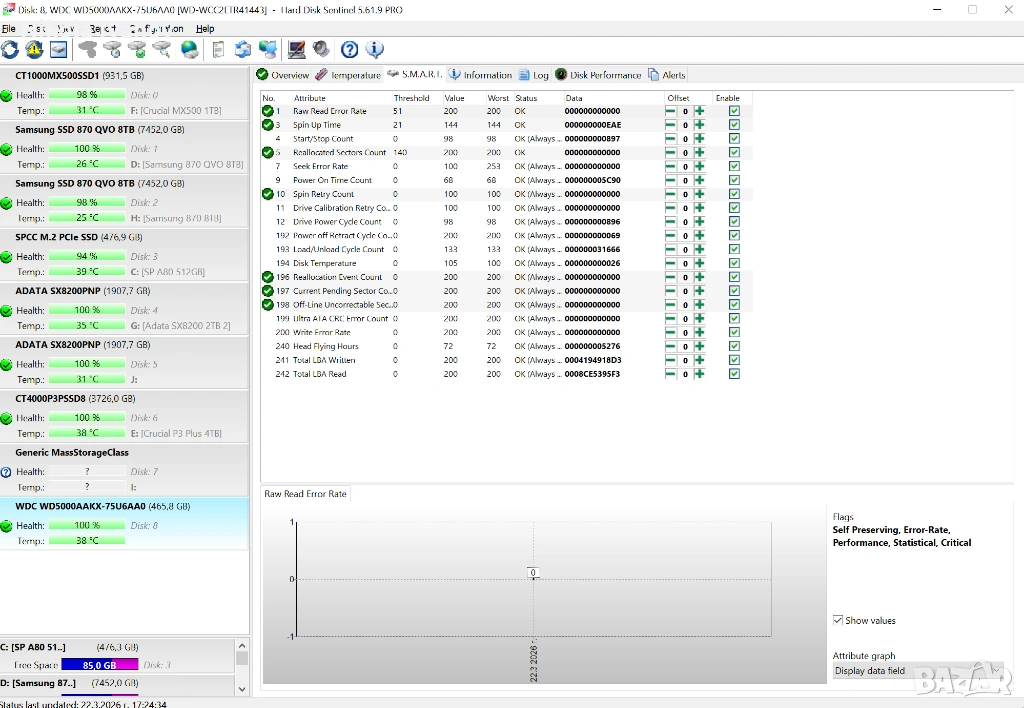Toggle Enable checkbox for Total LBA Read
Viewport: 1024px width, 708px height.
(734, 374)
